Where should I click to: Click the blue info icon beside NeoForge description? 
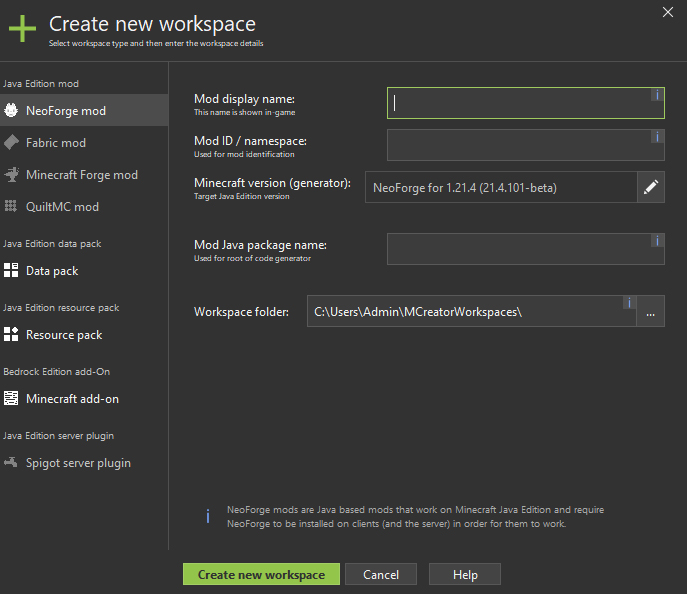pos(208,516)
